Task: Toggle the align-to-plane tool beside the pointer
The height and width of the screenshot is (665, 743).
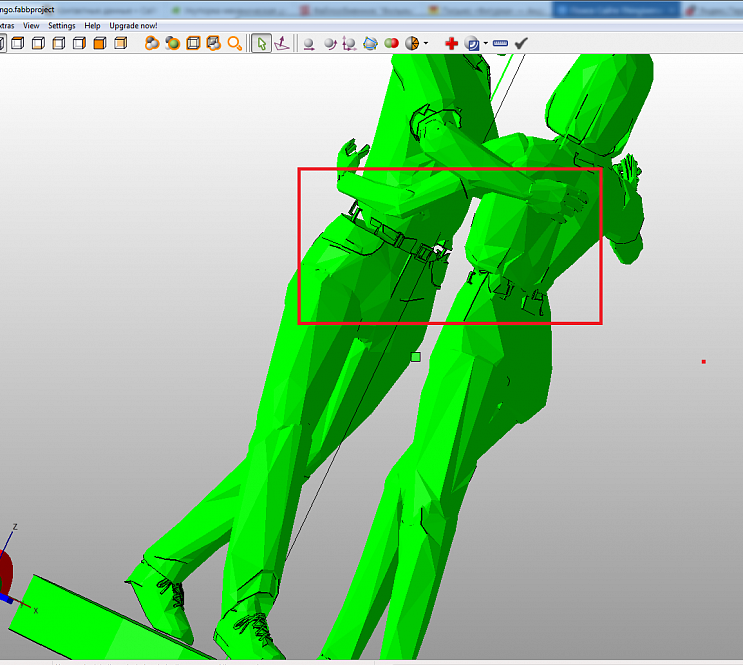Action: click(282, 44)
